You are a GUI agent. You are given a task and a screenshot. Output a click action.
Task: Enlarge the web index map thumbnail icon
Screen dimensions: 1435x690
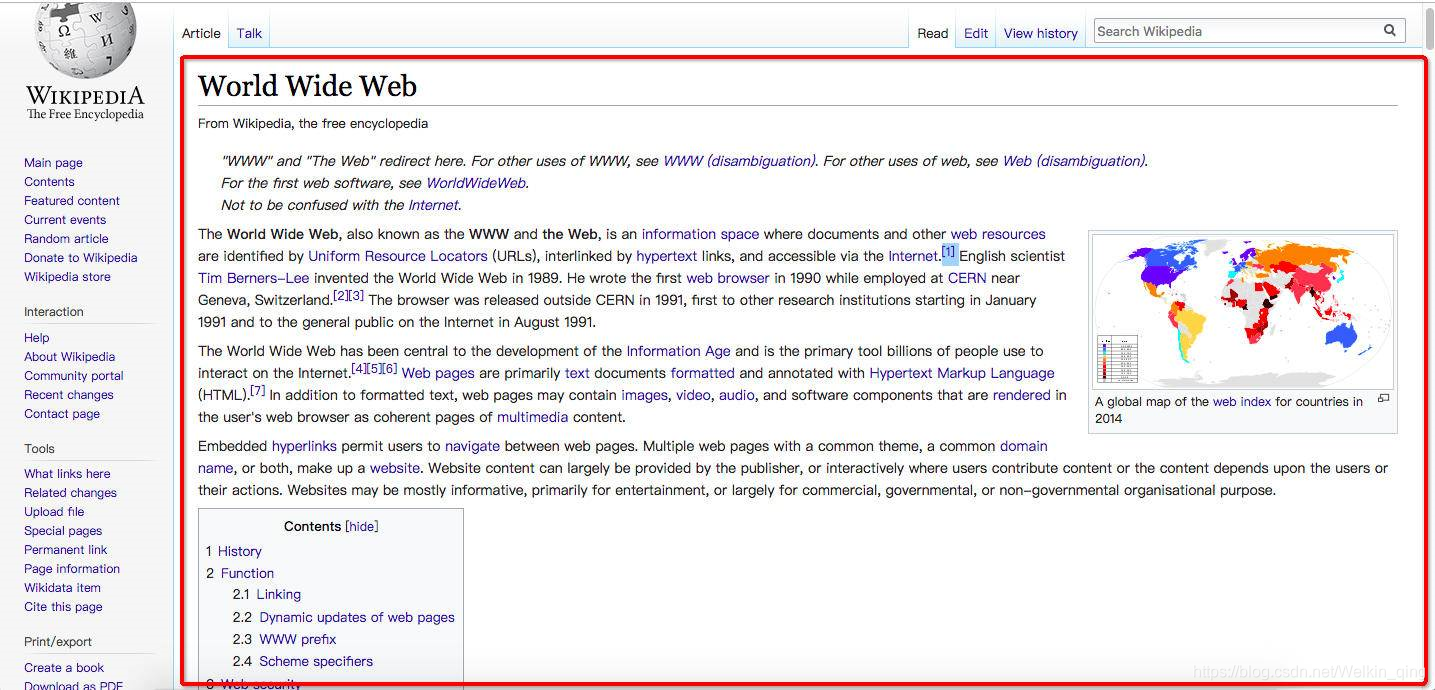click(1384, 398)
